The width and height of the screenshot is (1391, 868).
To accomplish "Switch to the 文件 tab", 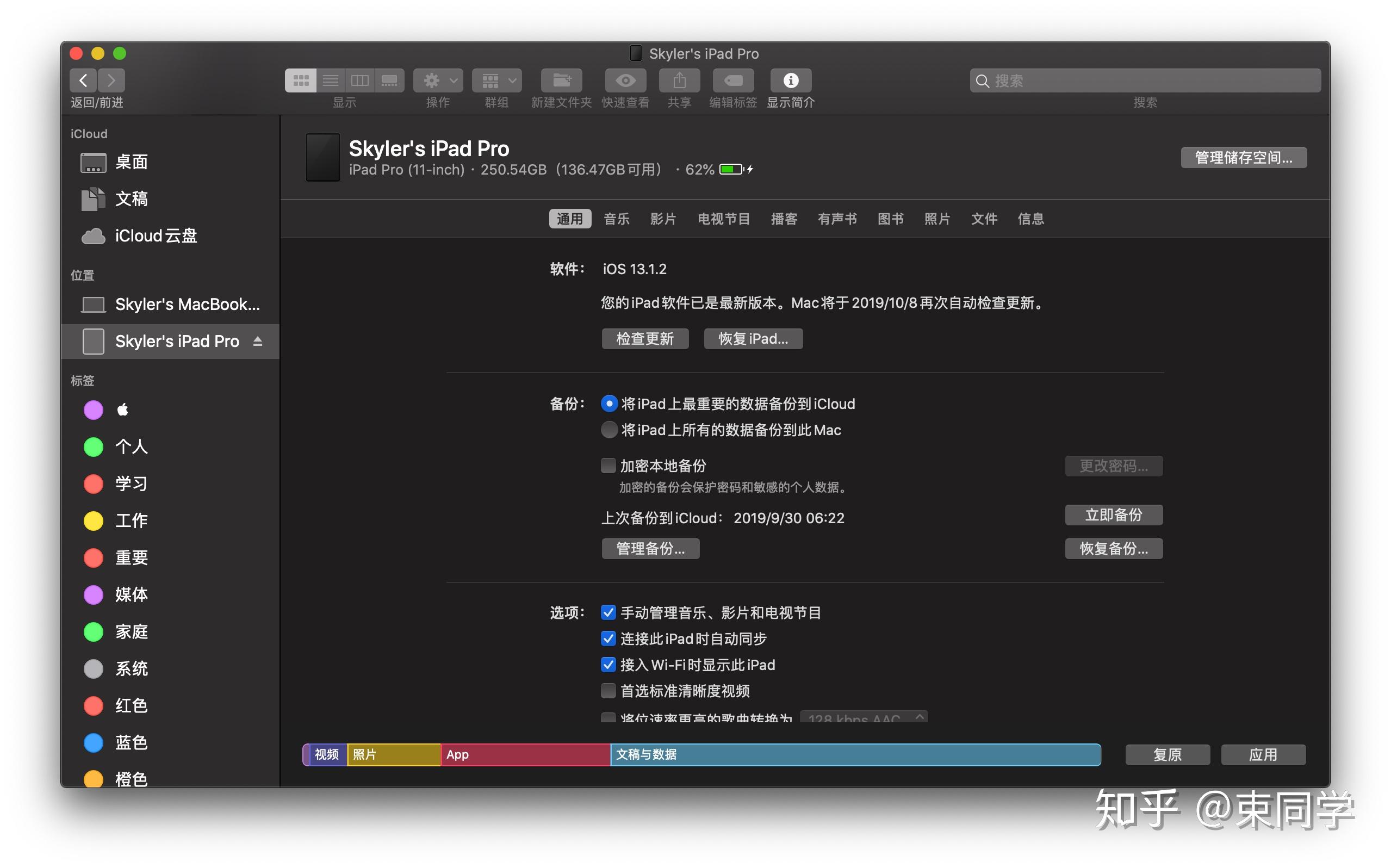I will point(985,219).
